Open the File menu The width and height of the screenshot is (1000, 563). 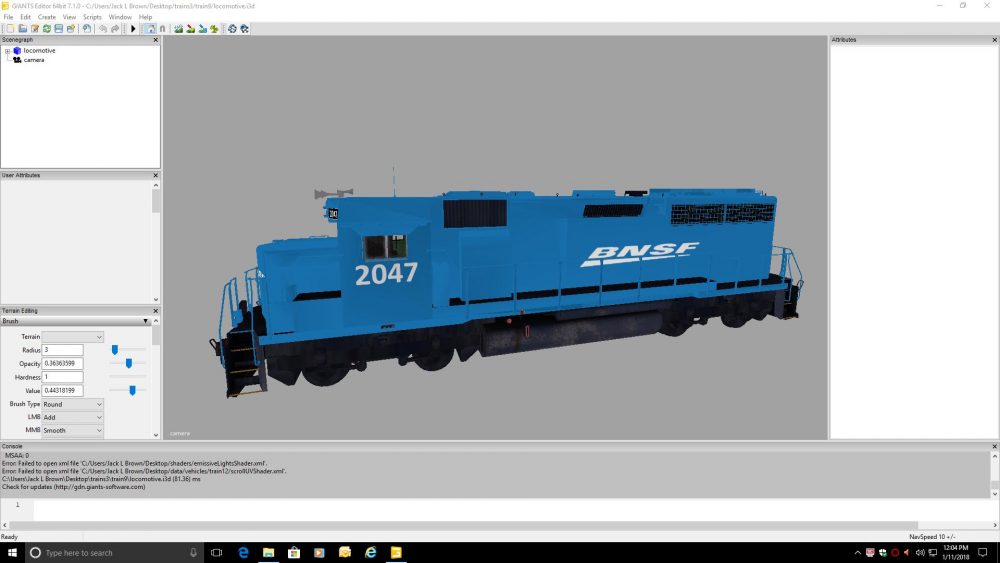tap(8, 17)
